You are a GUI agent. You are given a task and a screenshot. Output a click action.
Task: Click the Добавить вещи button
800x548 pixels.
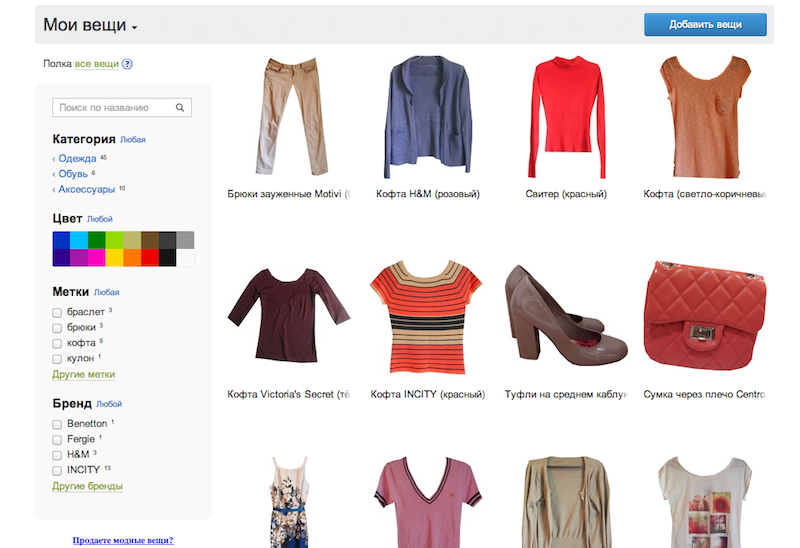point(705,24)
